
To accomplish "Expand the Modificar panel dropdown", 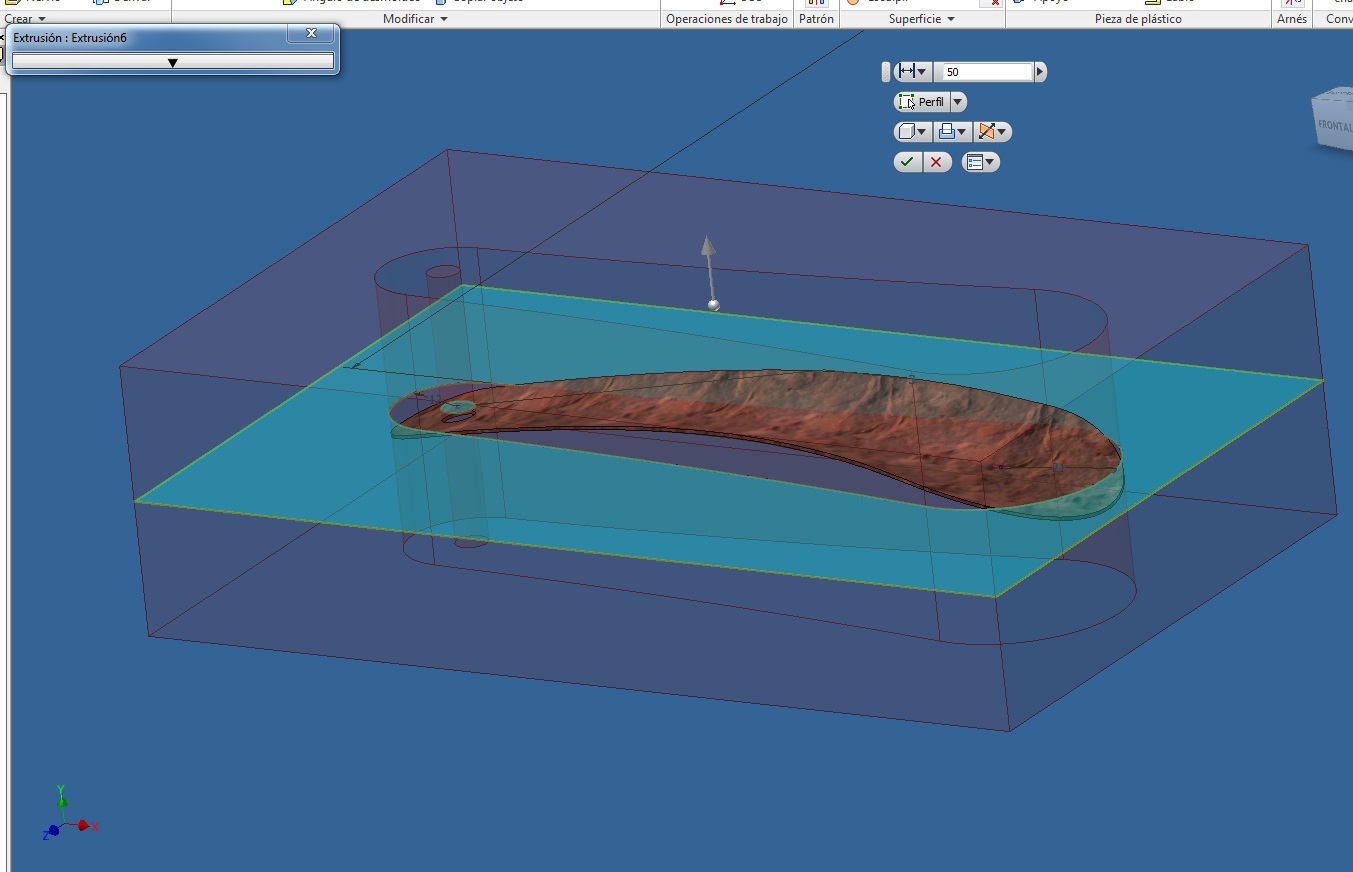I will tap(415, 19).
